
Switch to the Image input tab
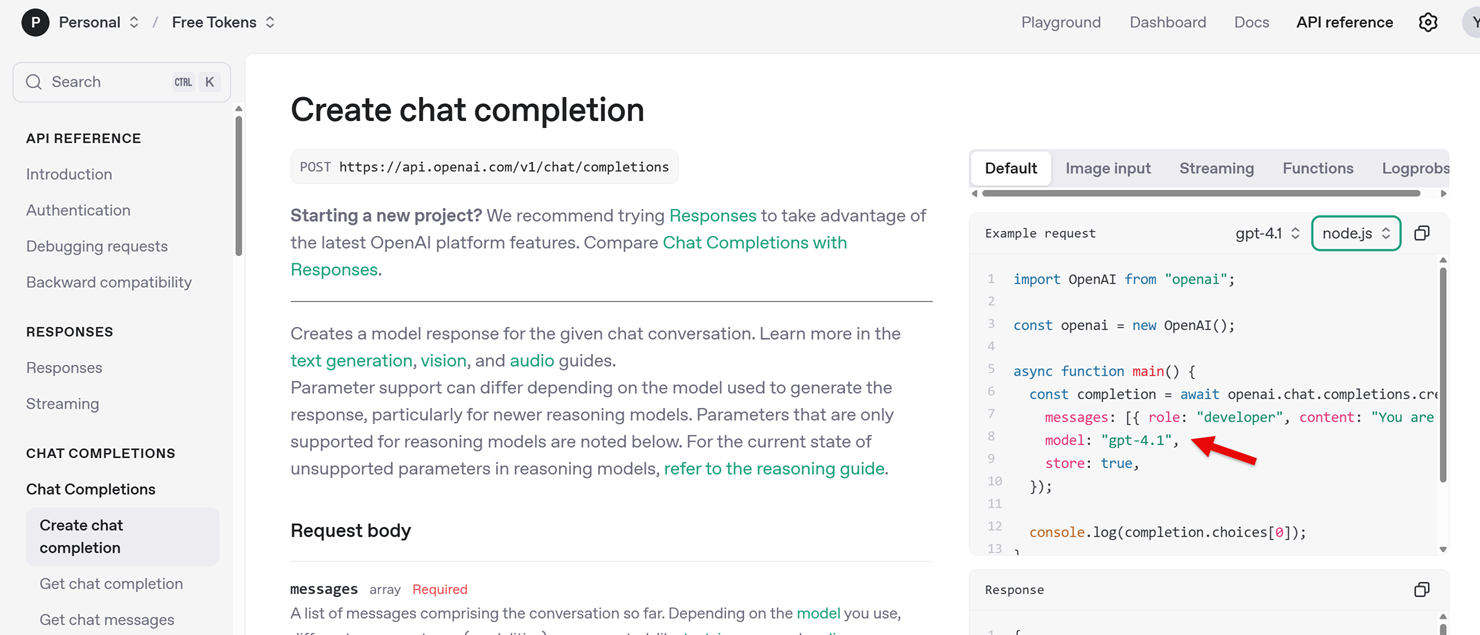[1108, 168]
